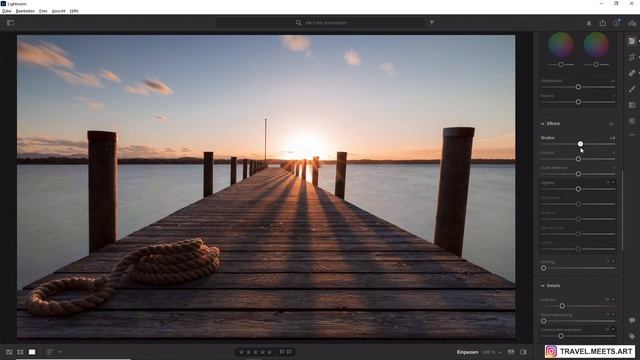Click the right color grading wheel

pyautogui.click(x=596, y=45)
